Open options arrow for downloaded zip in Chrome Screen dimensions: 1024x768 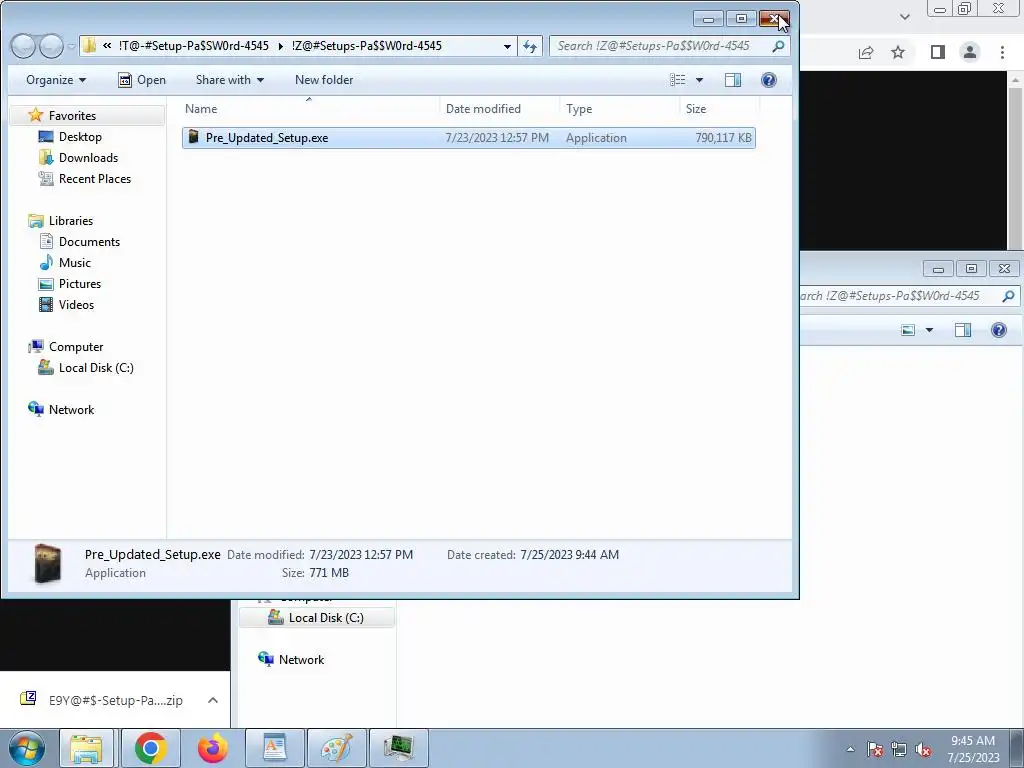click(x=212, y=700)
